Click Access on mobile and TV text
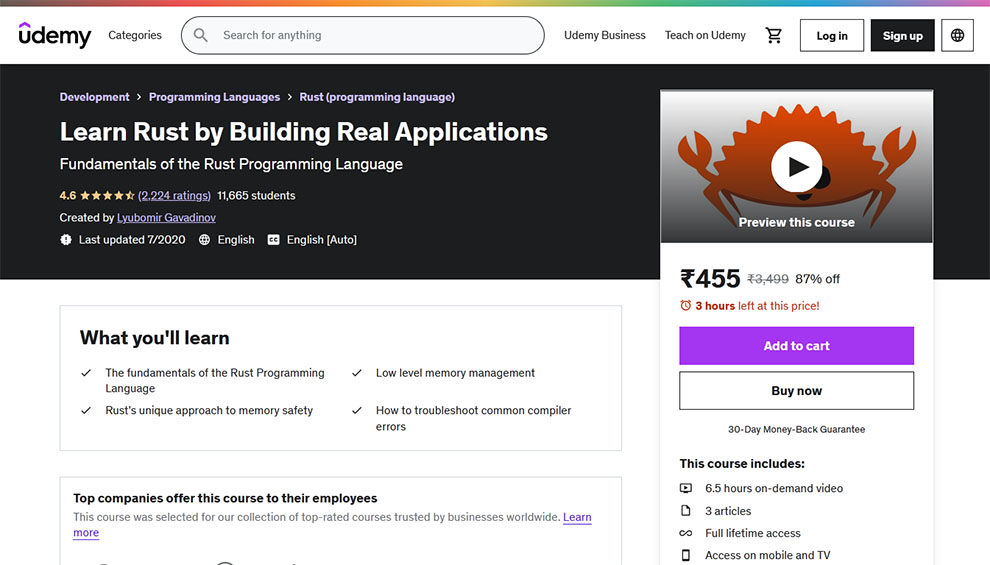The width and height of the screenshot is (990, 565). click(767, 555)
